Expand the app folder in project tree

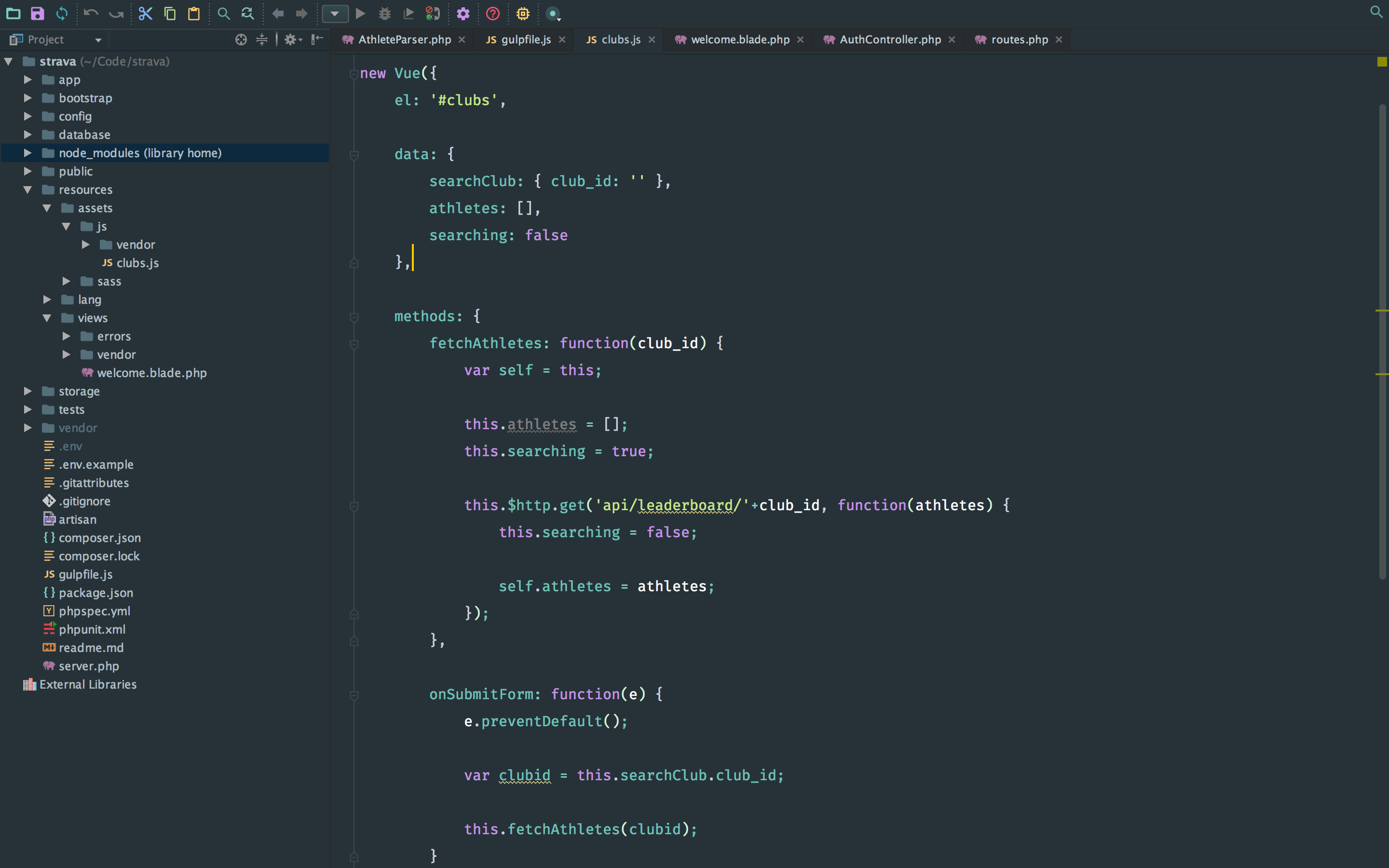coord(27,80)
